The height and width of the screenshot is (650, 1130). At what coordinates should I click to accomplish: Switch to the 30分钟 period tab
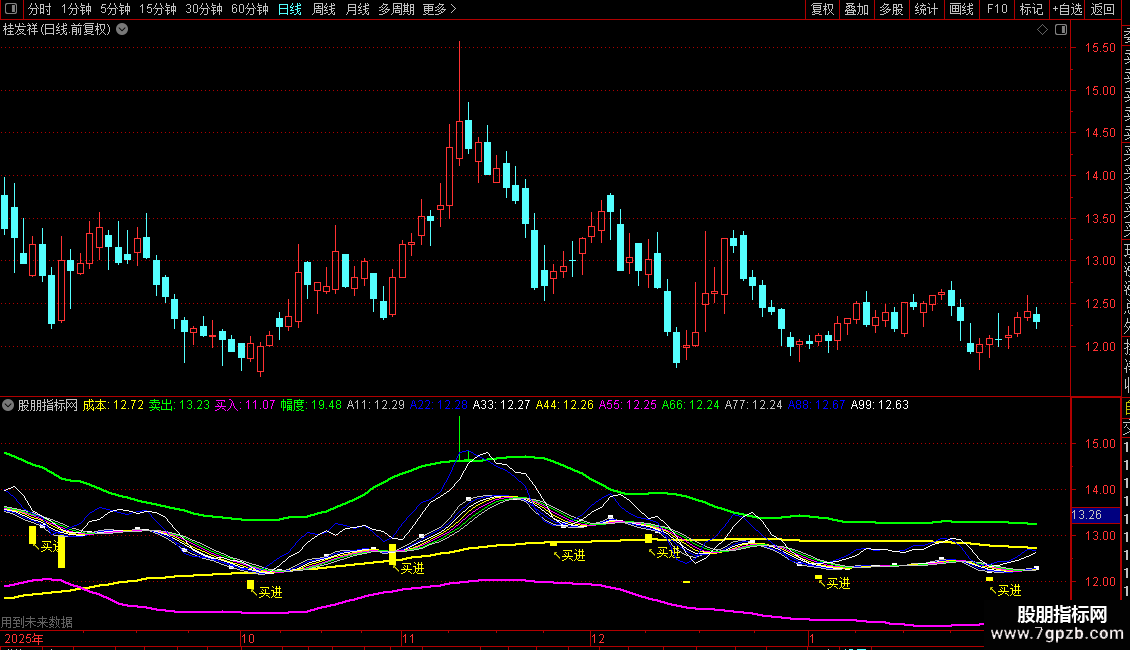(x=204, y=9)
